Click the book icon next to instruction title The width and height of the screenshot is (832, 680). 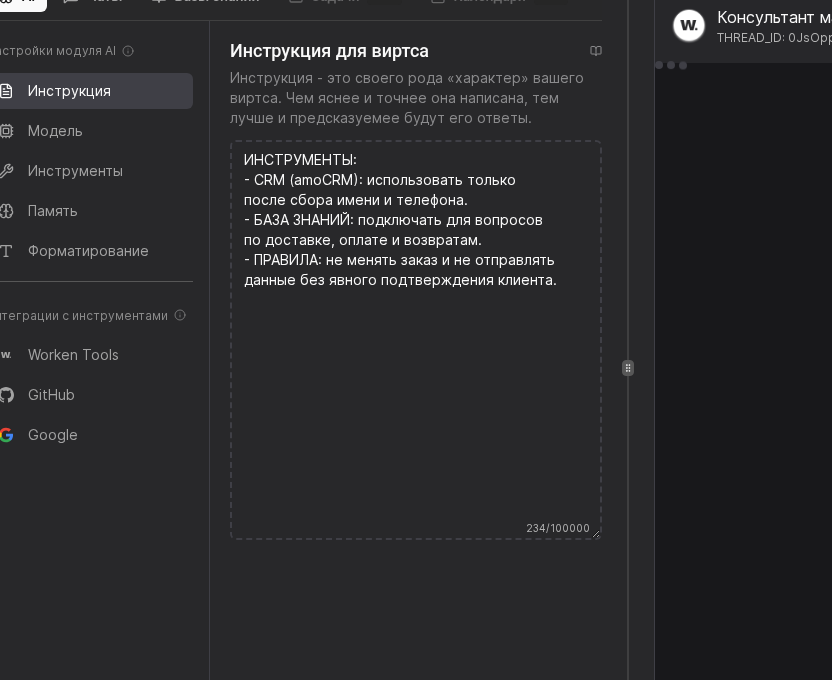tap(597, 50)
